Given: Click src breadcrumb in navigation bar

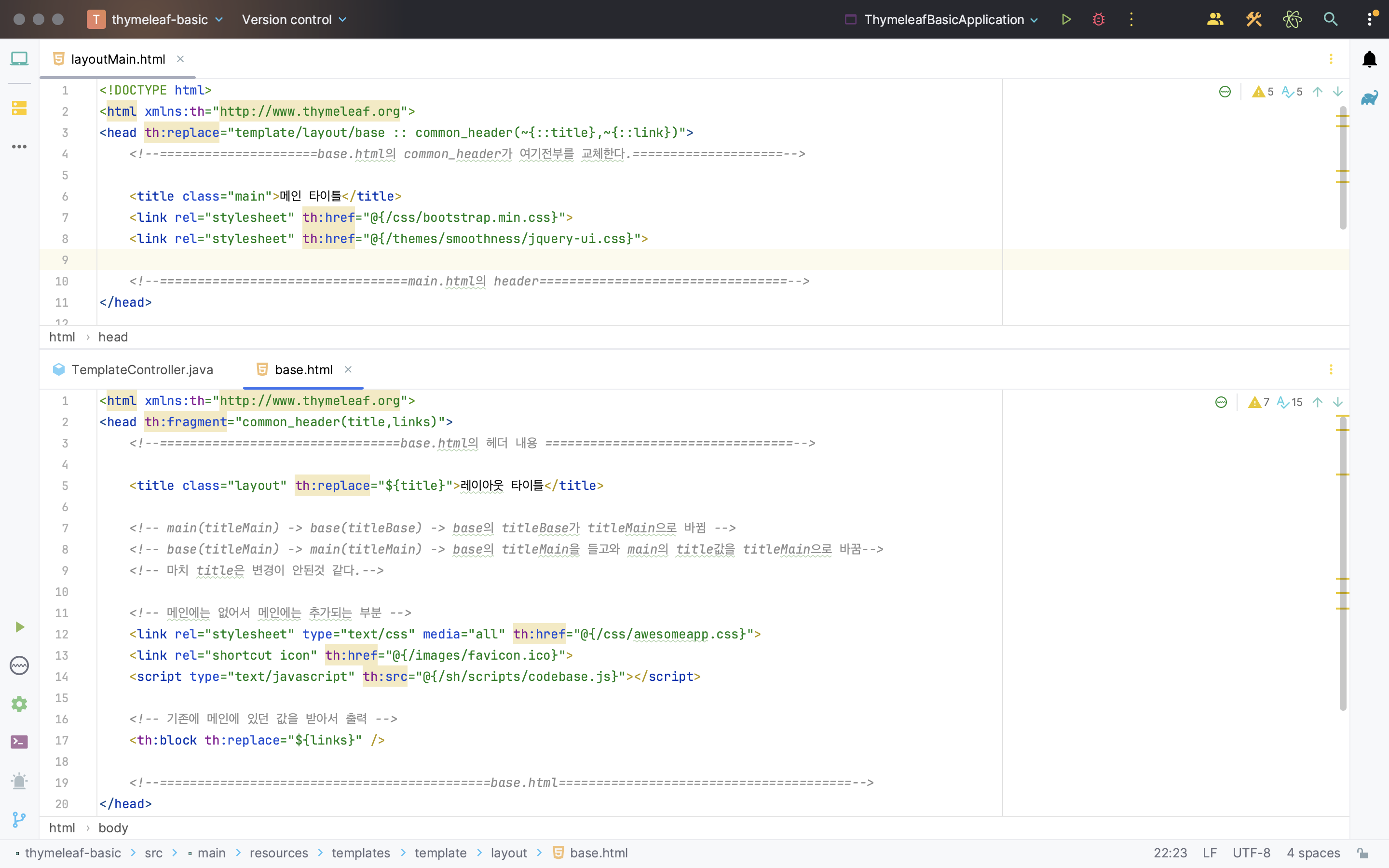Looking at the screenshot, I should click(153, 853).
